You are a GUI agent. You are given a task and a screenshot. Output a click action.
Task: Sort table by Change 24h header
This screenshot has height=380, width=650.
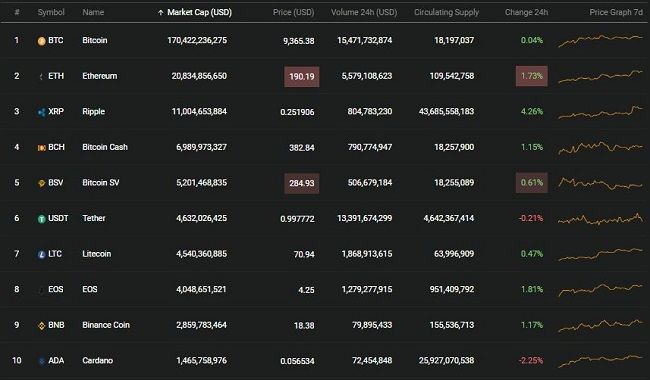click(526, 12)
